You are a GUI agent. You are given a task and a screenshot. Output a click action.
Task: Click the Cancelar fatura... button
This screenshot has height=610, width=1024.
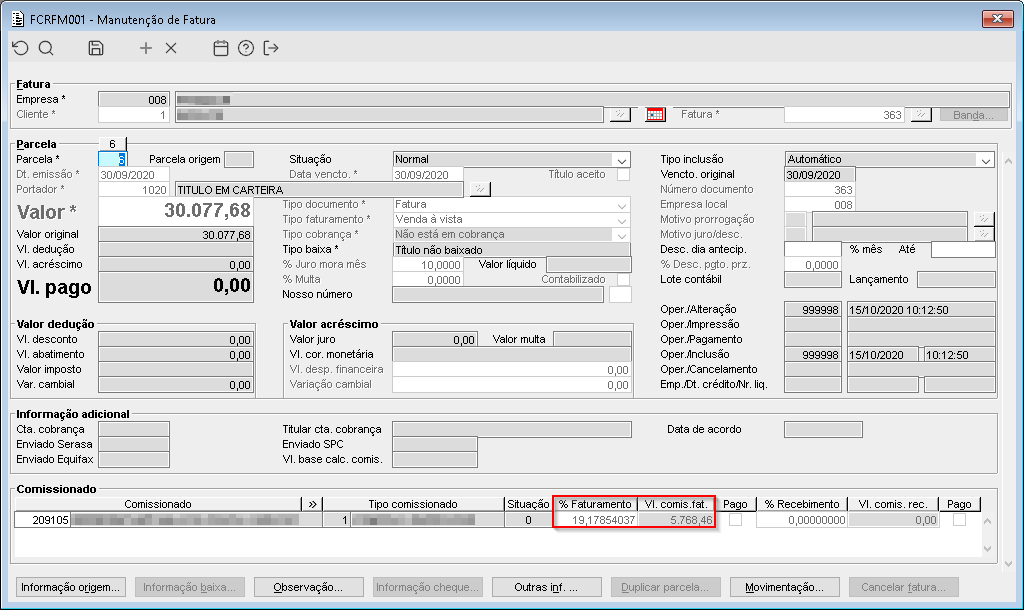(903, 587)
